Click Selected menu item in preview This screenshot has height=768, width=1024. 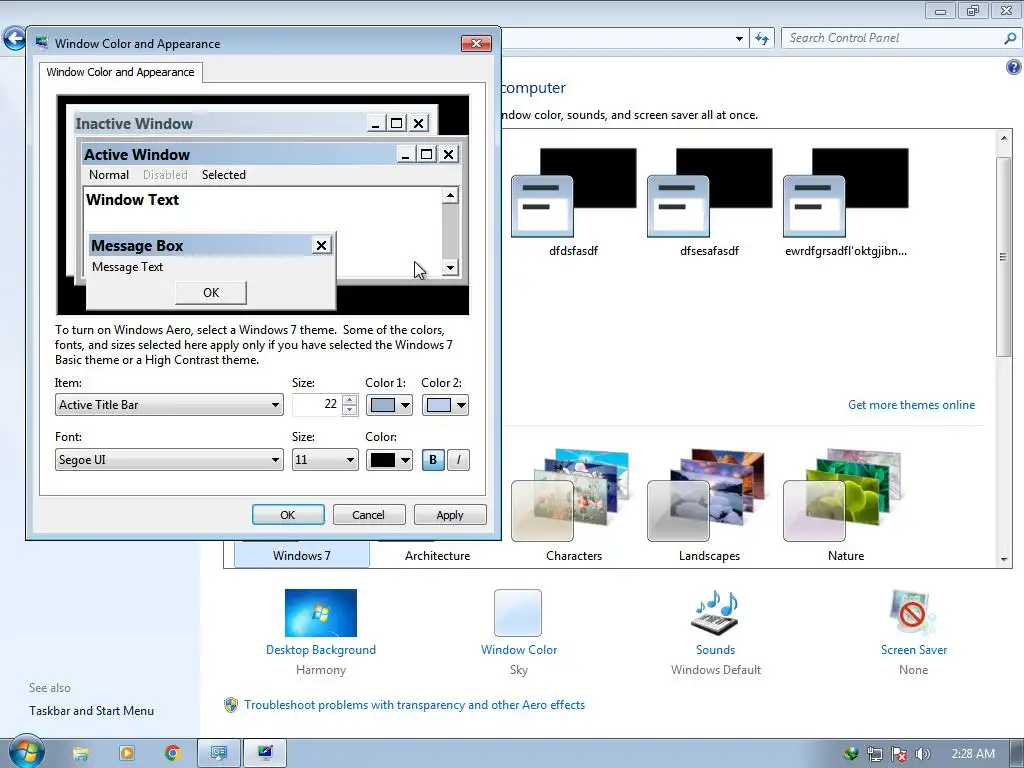tap(224, 174)
